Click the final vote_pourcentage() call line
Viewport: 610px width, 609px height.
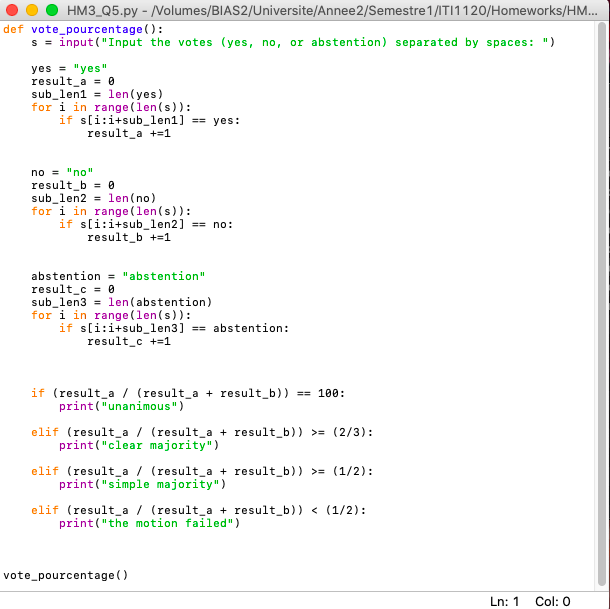click(x=66, y=575)
